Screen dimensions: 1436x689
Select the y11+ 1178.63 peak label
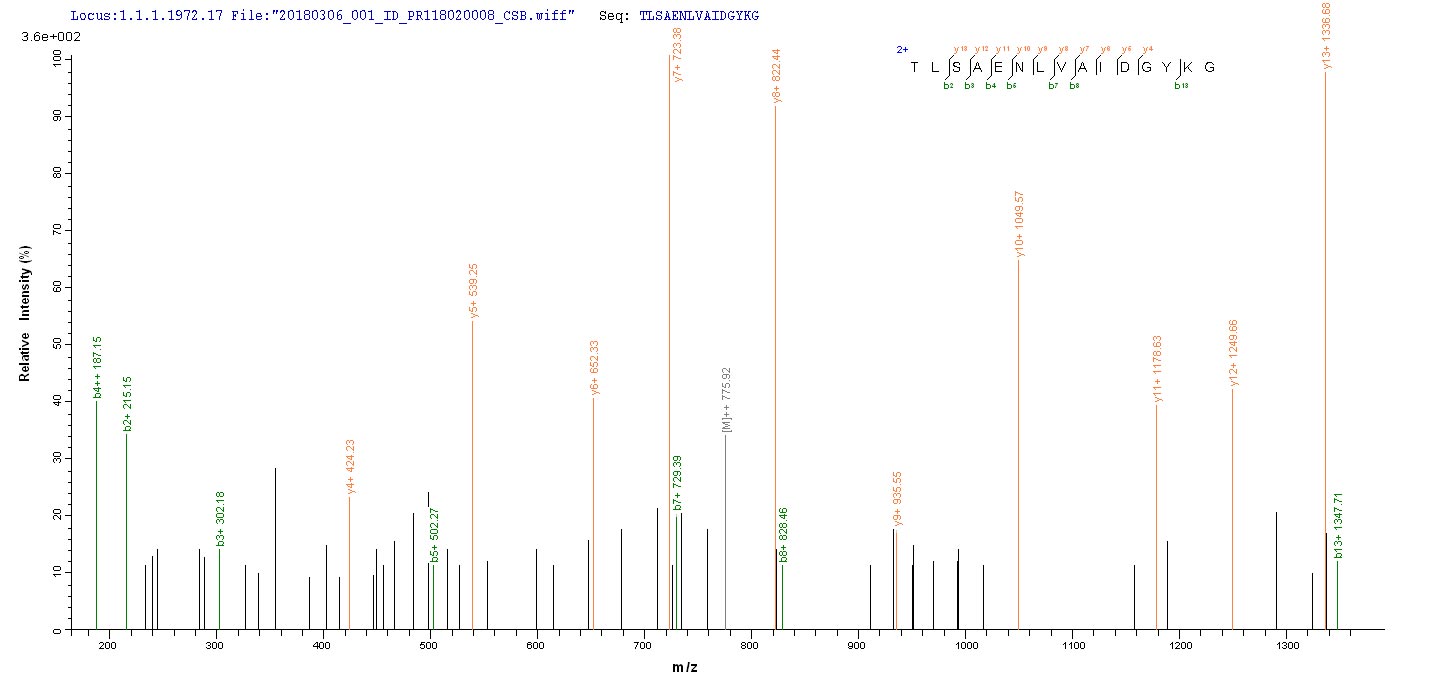tap(1157, 369)
